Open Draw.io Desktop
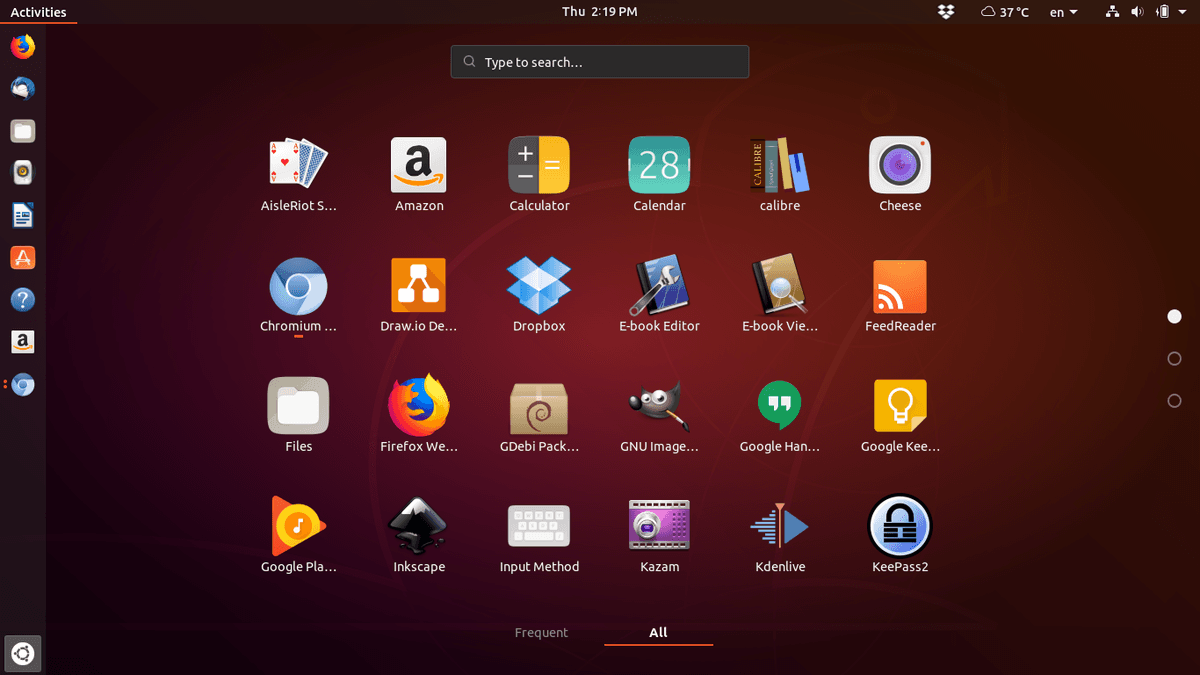Image resolution: width=1200 pixels, height=675 pixels. tap(419, 286)
